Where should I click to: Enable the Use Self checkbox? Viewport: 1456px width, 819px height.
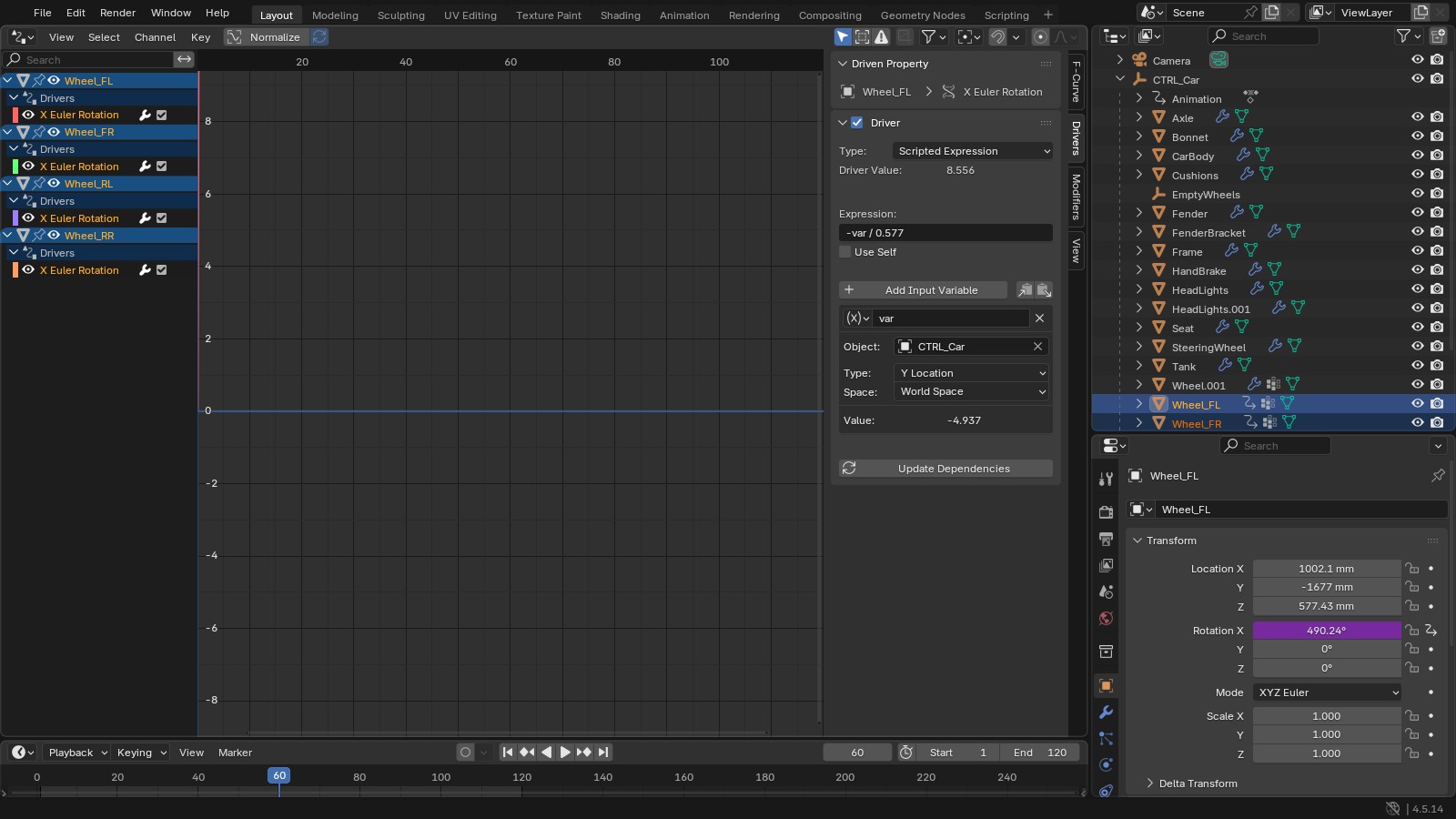pos(844,252)
